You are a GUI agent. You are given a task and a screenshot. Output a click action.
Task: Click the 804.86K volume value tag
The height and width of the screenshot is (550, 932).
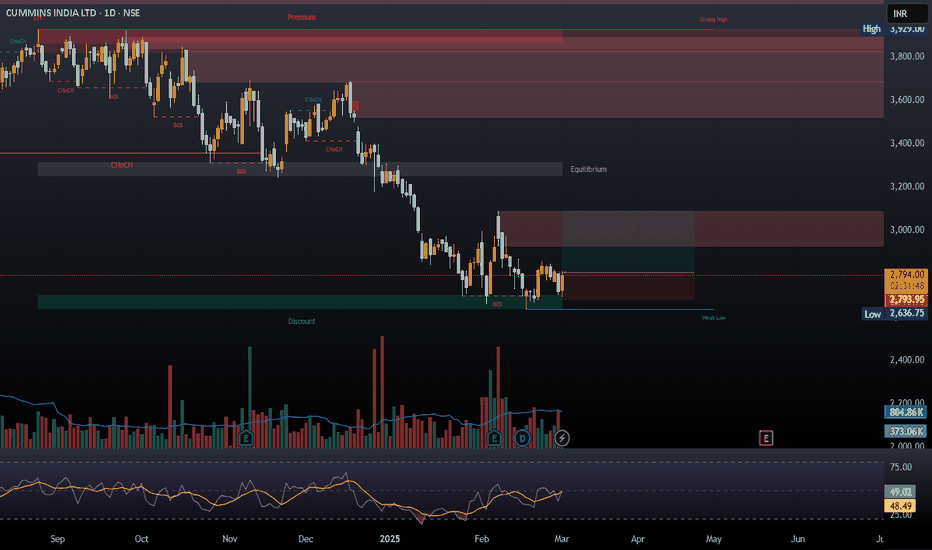point(907,412)
